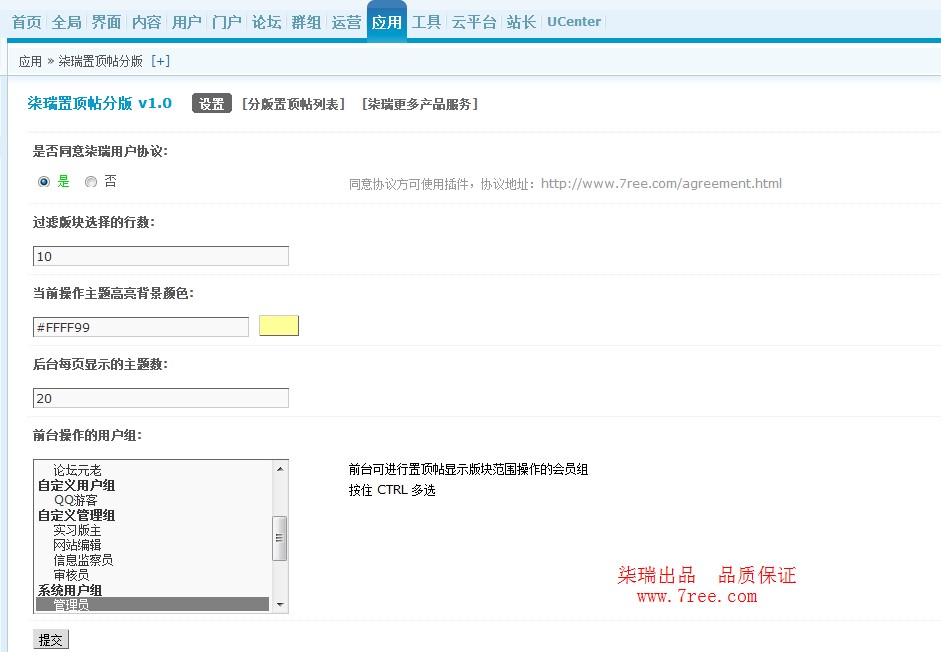Select the 否 radio button

(91, 182)
